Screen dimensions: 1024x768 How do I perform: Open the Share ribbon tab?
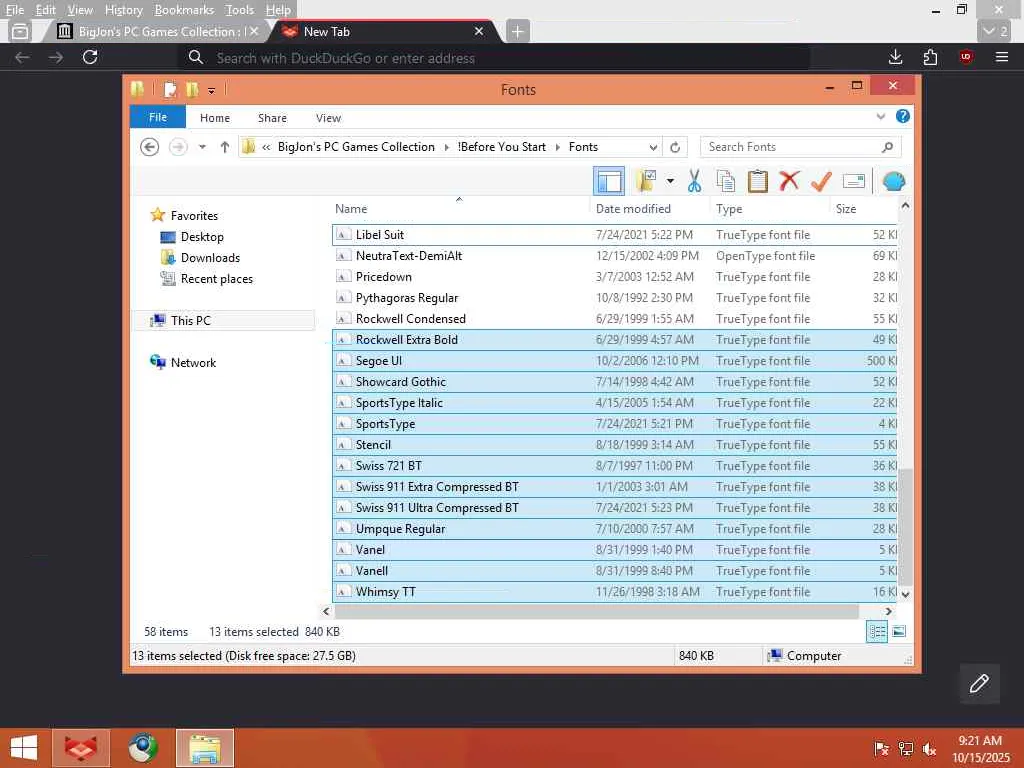pyautogui.click(x=272, y=118)
